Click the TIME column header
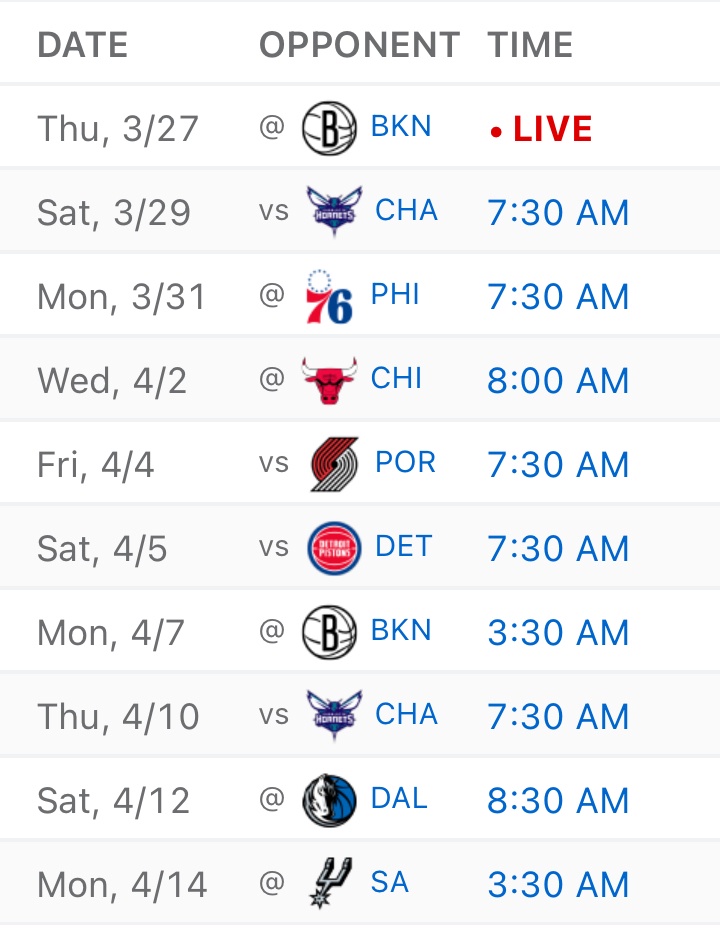This screenshot has height=938, width=720. (x=530, y=45)
